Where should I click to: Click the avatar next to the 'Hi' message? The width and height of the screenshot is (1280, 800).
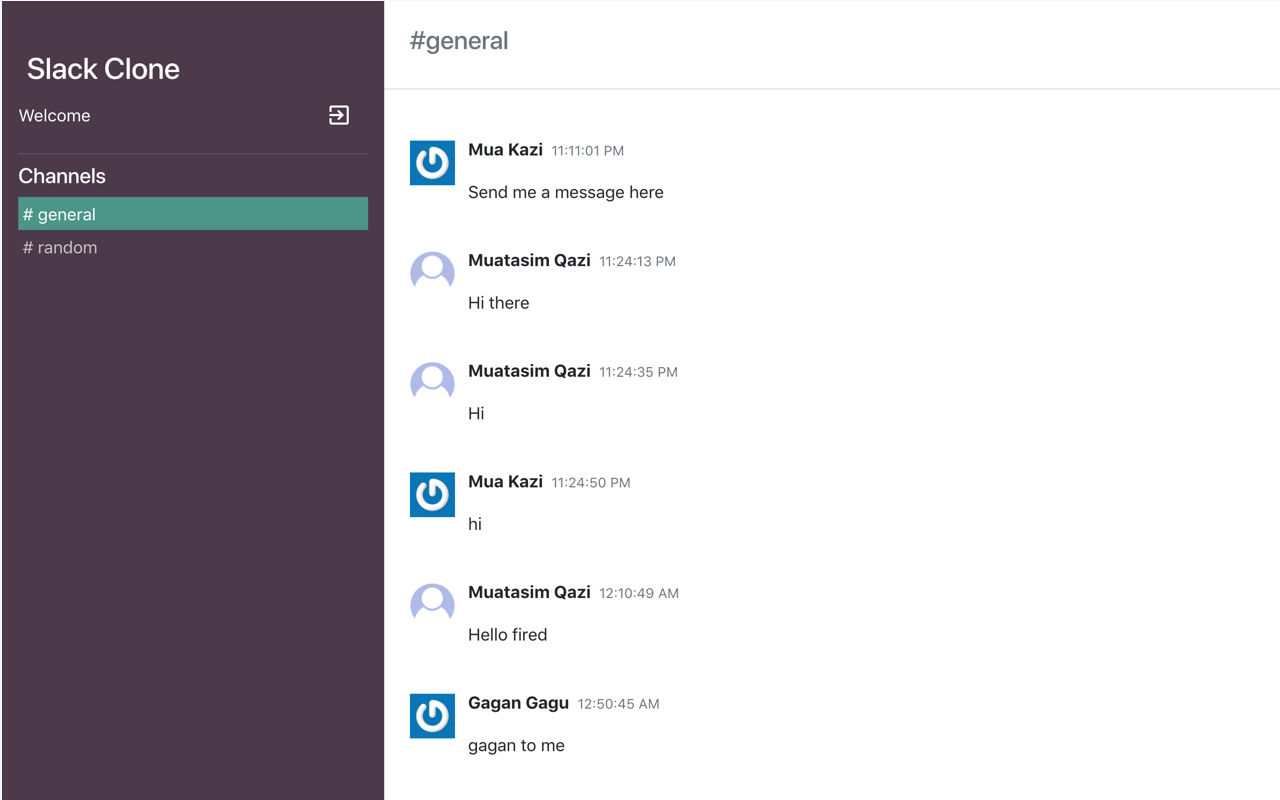pyautogui.click(x=432, y=382)
